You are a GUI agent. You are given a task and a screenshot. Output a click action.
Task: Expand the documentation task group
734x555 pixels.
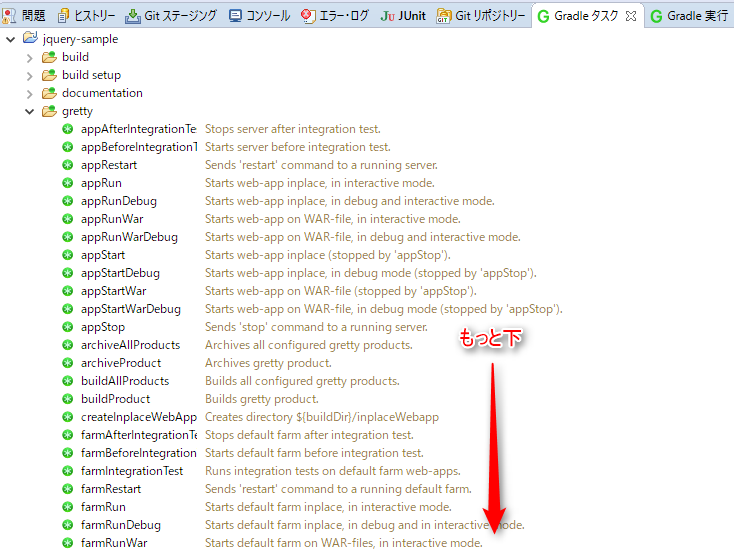click(29, 94)
